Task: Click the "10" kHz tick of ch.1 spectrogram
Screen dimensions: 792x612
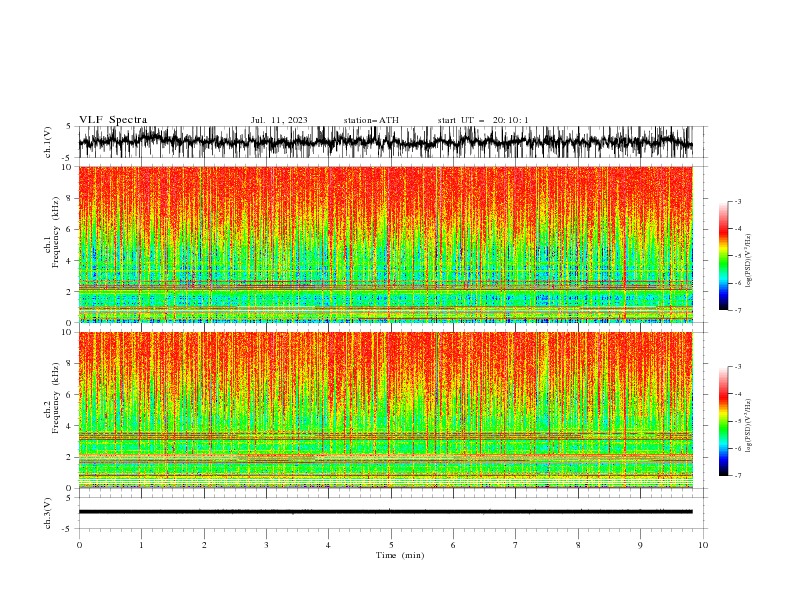Action: [66, 167]
